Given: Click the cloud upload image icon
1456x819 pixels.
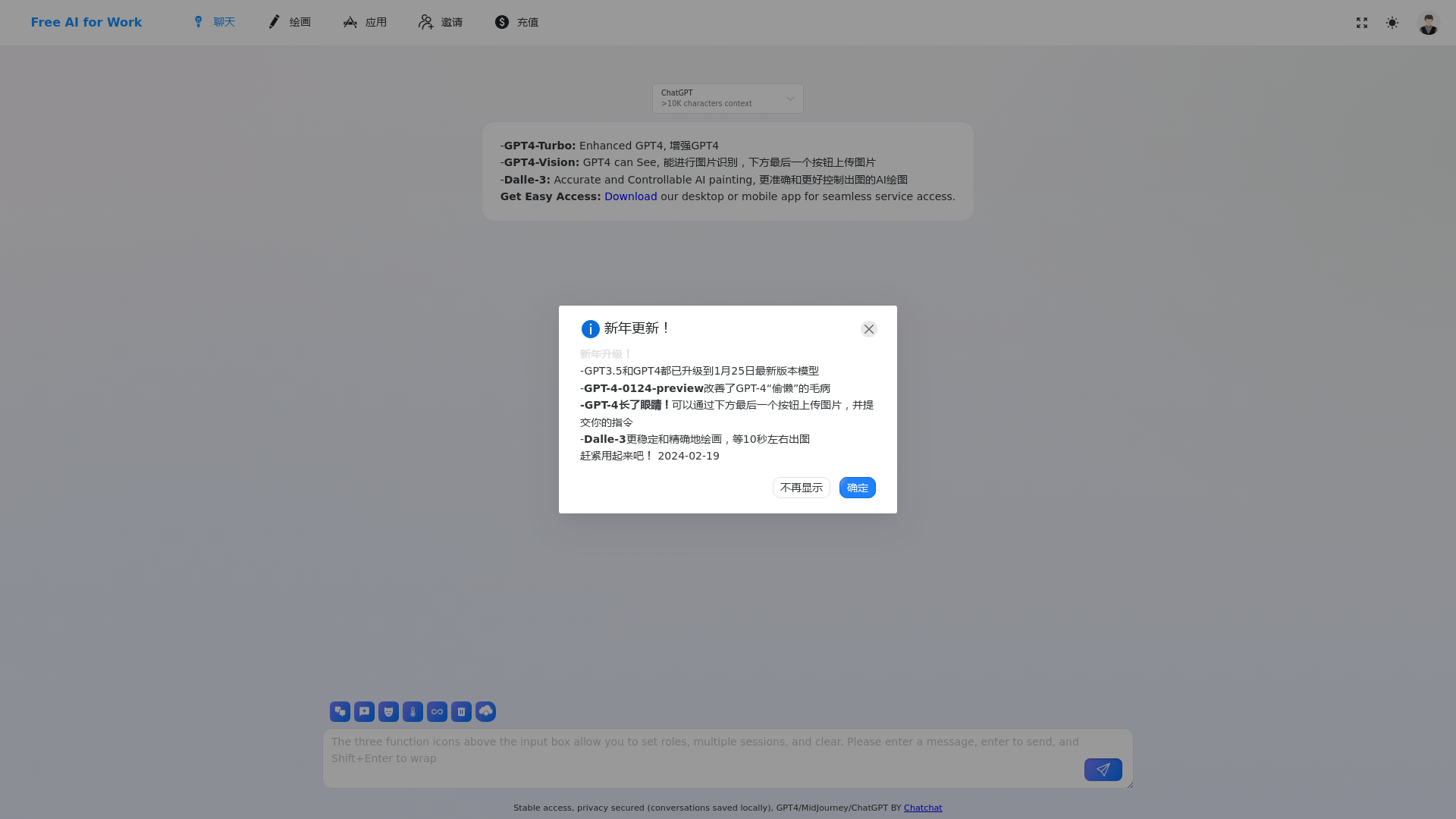Looking at the screenshot, I should [485, 711].
